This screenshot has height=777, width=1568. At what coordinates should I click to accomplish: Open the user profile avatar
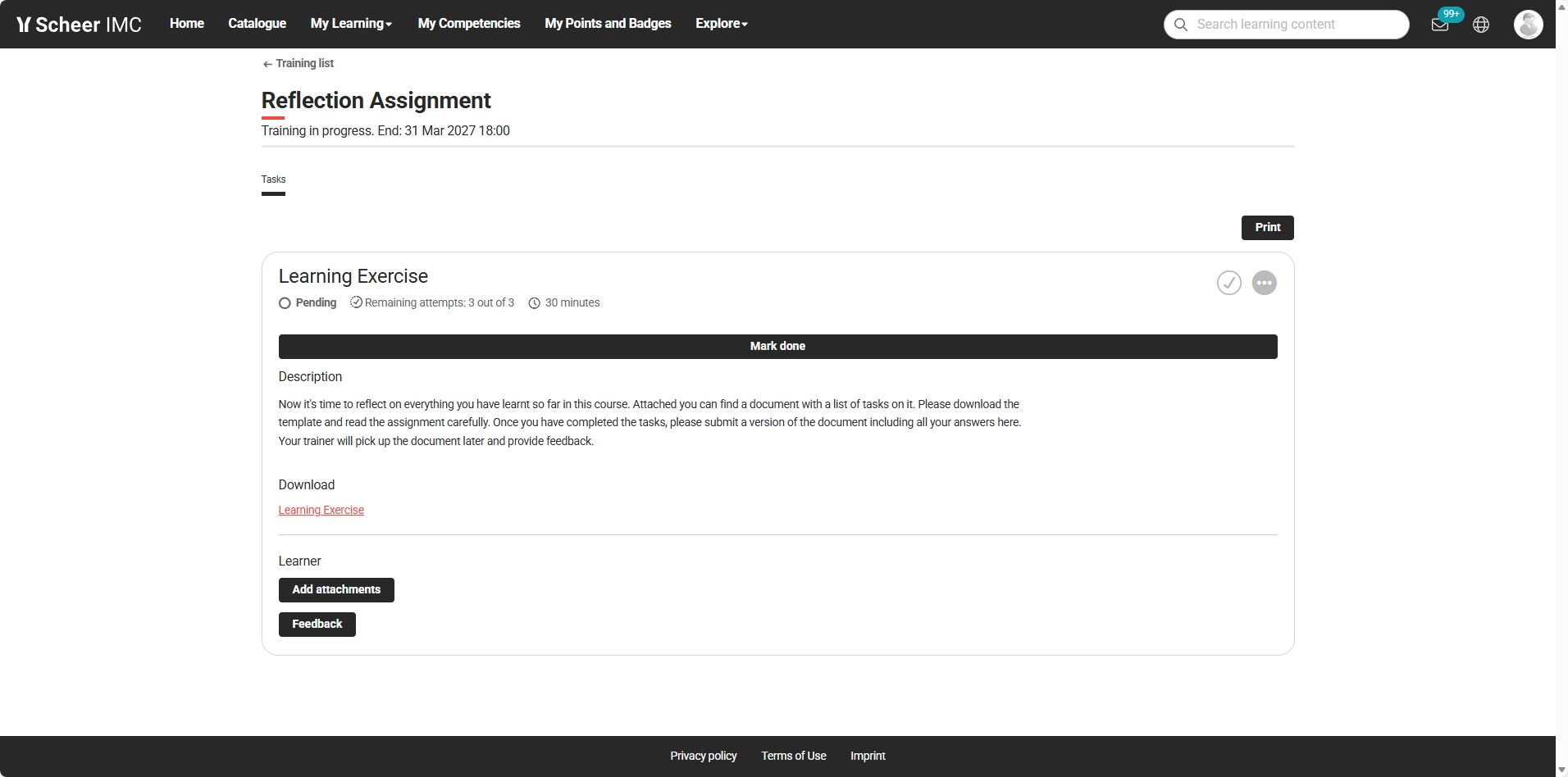1528,25
